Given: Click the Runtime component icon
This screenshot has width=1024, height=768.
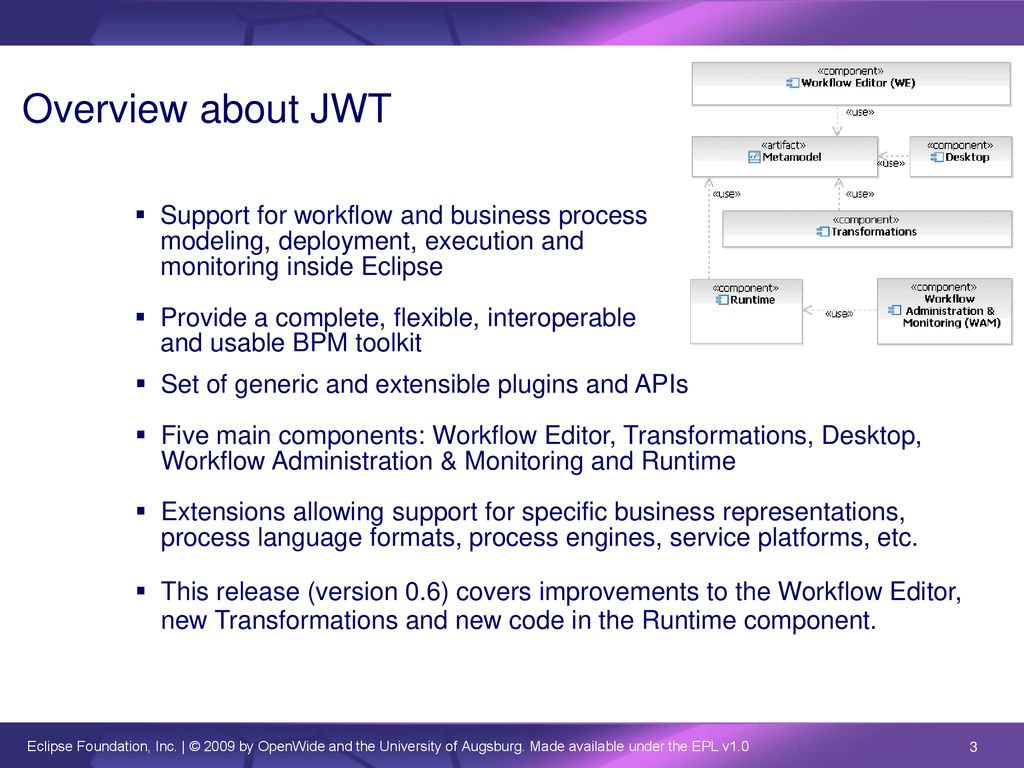Looking at the screenshot, I should [722, 300].
